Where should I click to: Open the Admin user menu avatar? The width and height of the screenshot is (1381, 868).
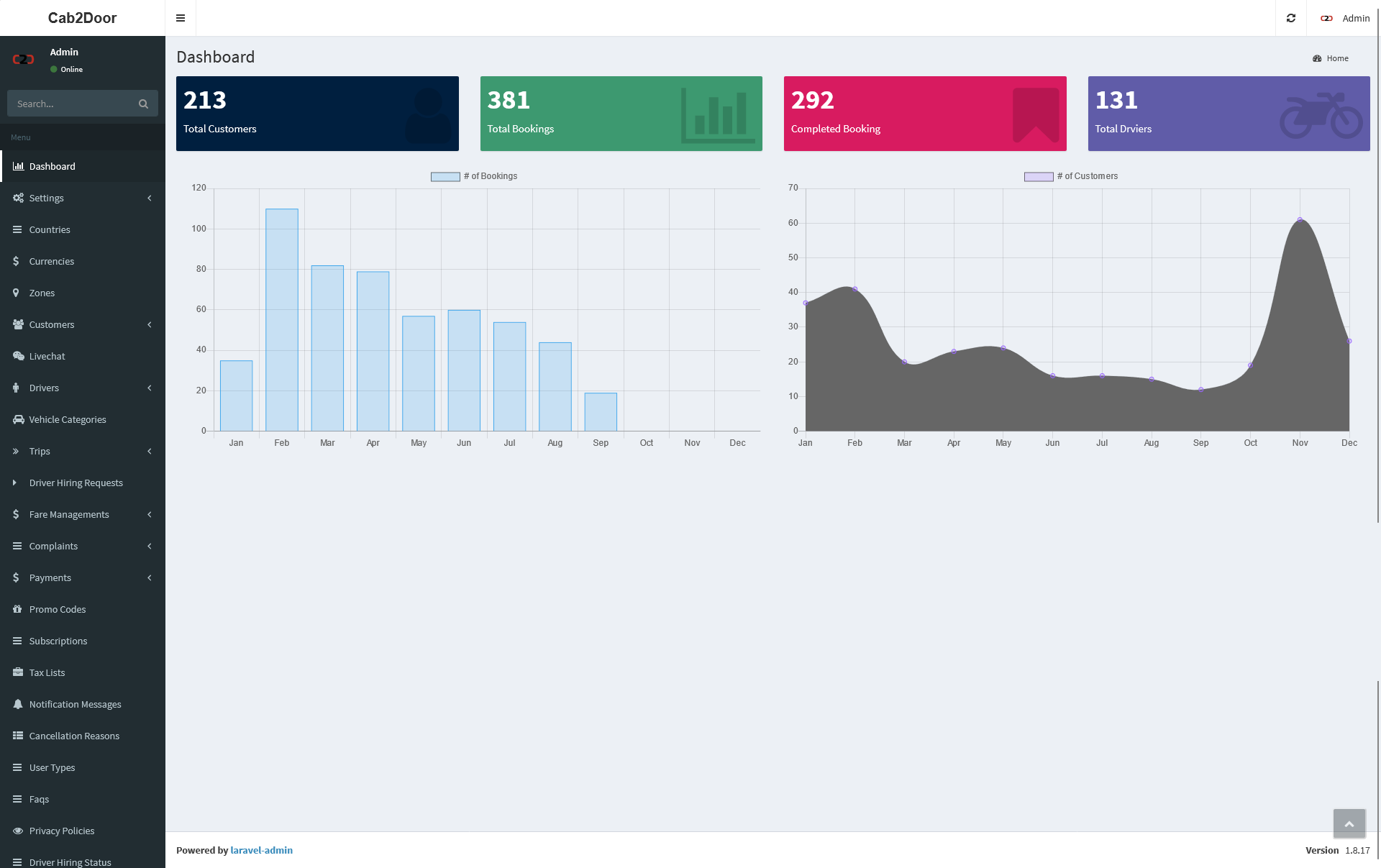tap(1326, 18)
